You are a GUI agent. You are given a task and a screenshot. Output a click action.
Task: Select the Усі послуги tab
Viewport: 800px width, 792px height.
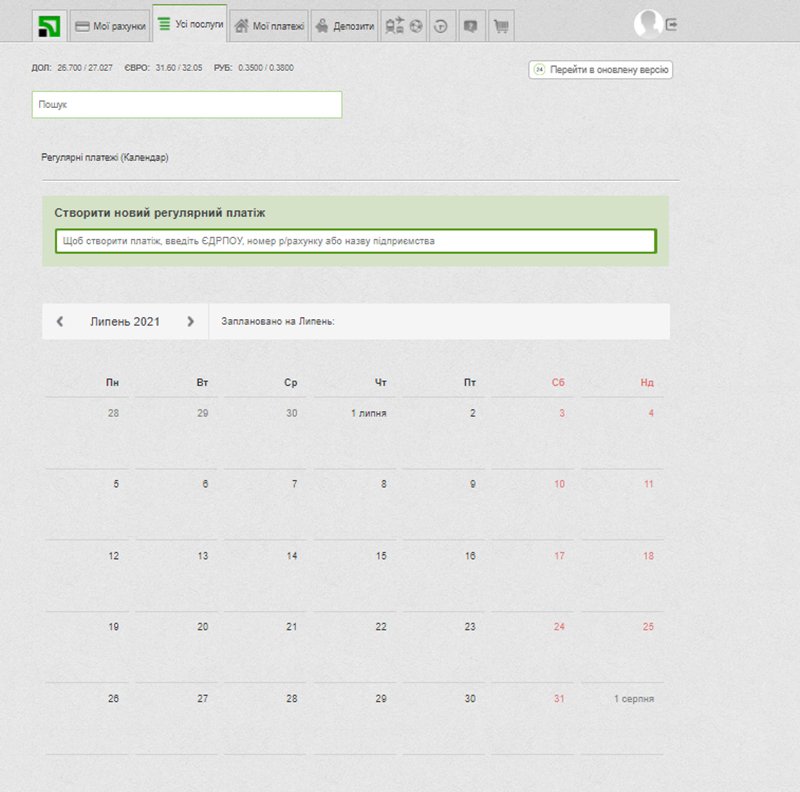point(190,24)
